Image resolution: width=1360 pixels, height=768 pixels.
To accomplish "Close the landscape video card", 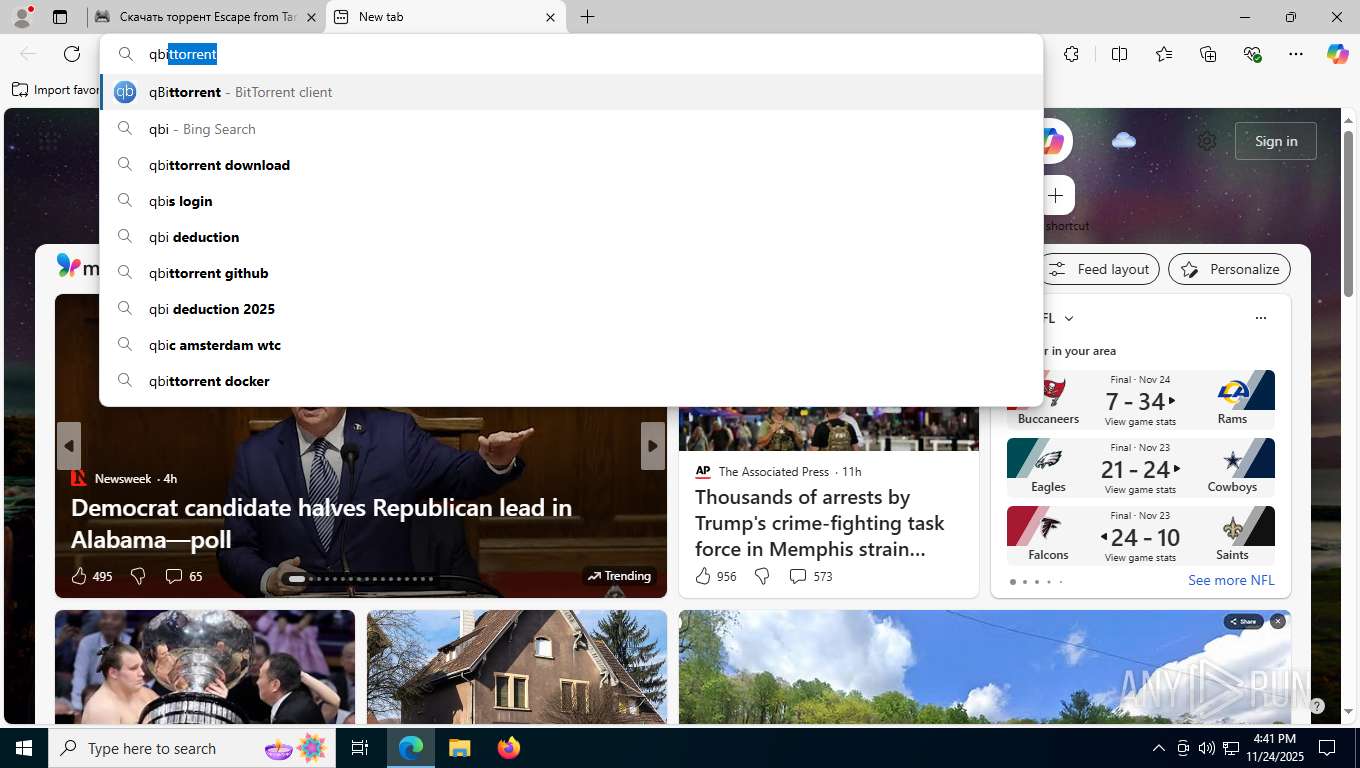I will coord(1277,621).
